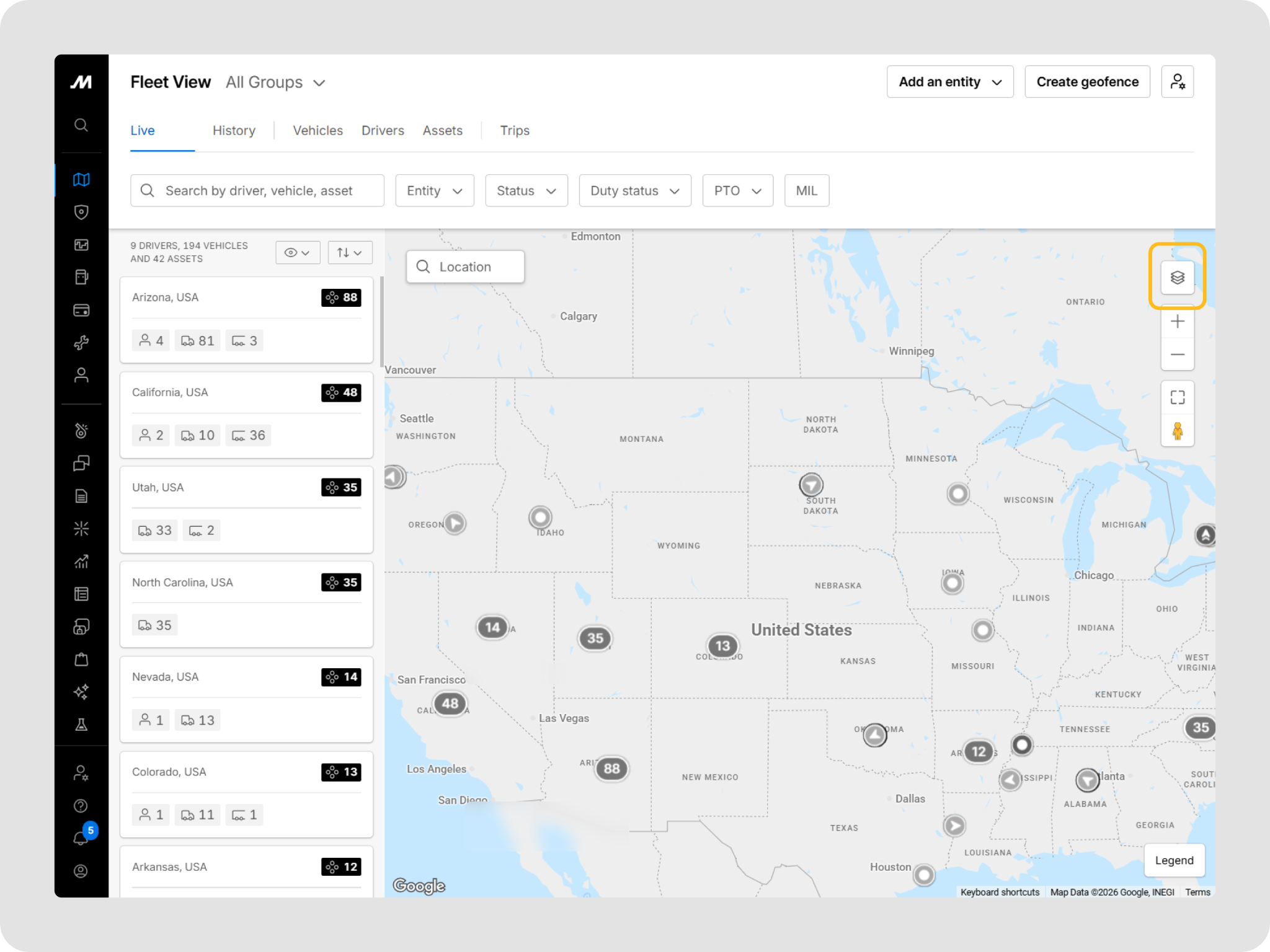Switch to the Trips tab
This screenshot has height=952, width=1270.
coord(515,131)
